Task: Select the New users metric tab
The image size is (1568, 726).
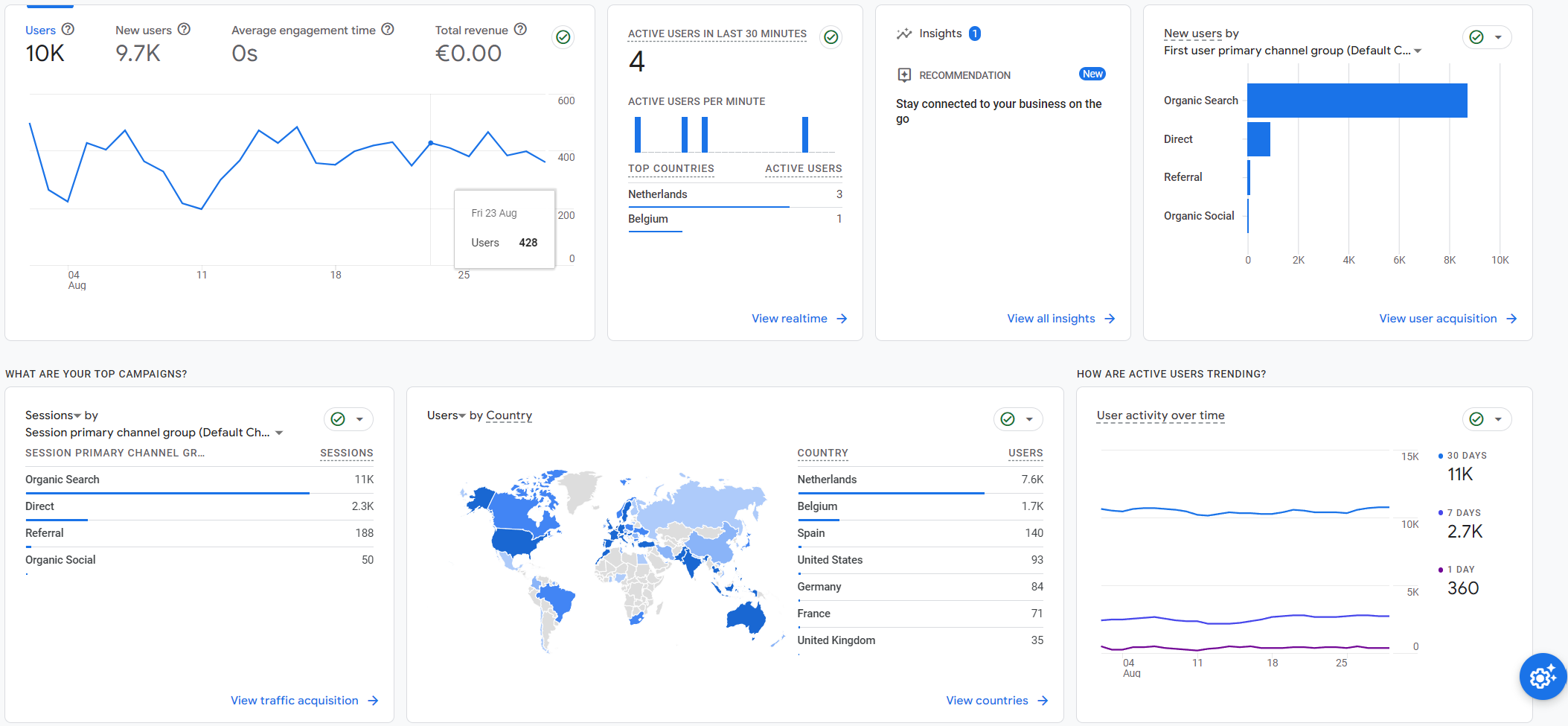Action: (153, 42)
